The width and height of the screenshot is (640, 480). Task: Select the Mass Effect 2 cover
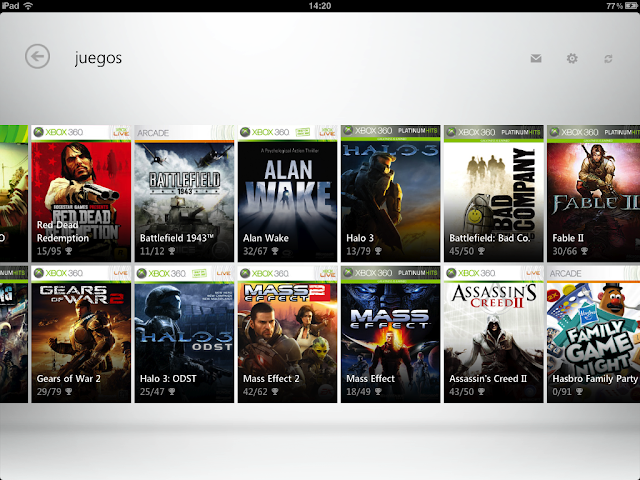coord(287,335)
